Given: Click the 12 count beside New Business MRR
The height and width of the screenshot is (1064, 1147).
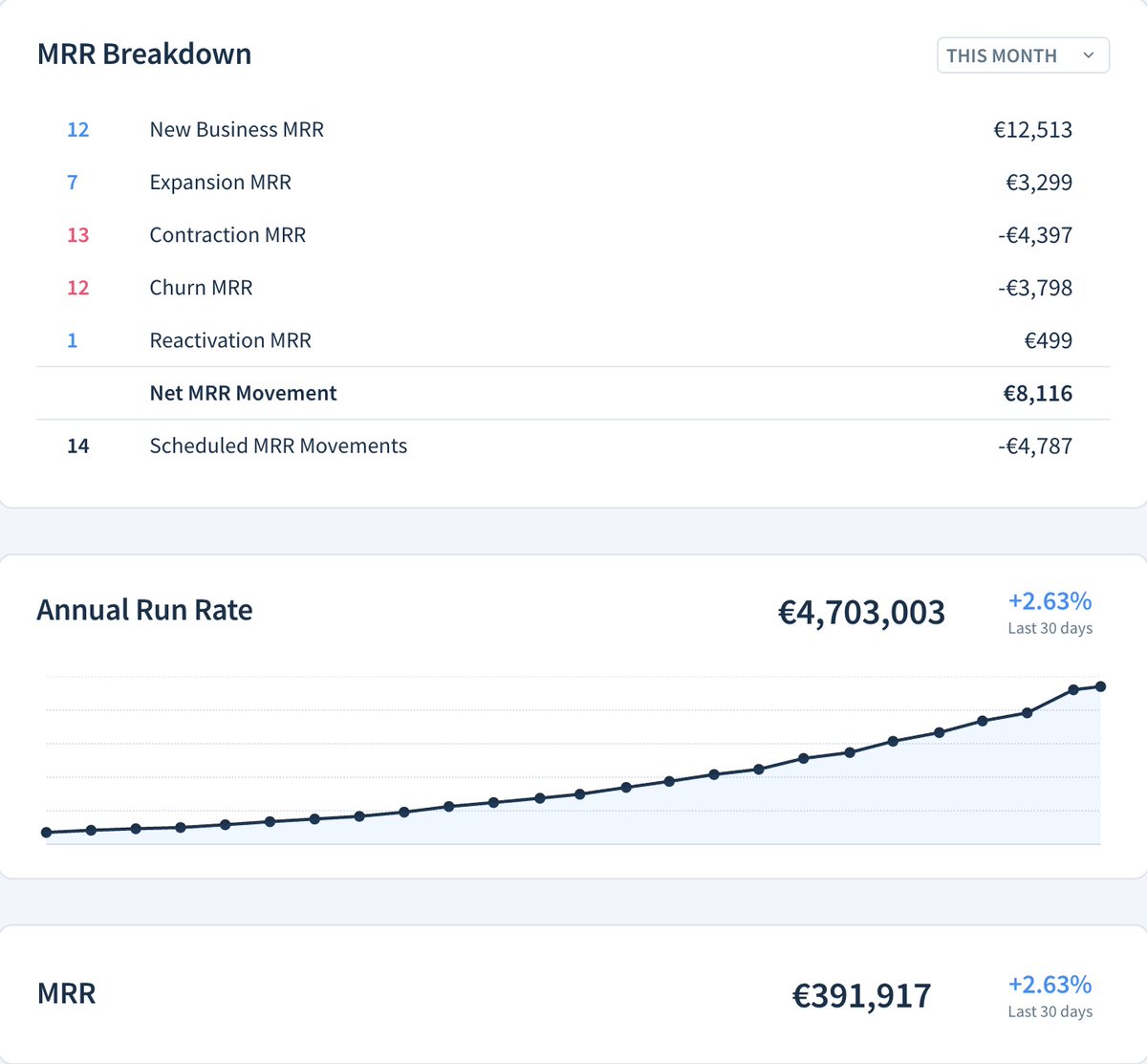Looking at the screenshot, I should (x=77, y=130).
